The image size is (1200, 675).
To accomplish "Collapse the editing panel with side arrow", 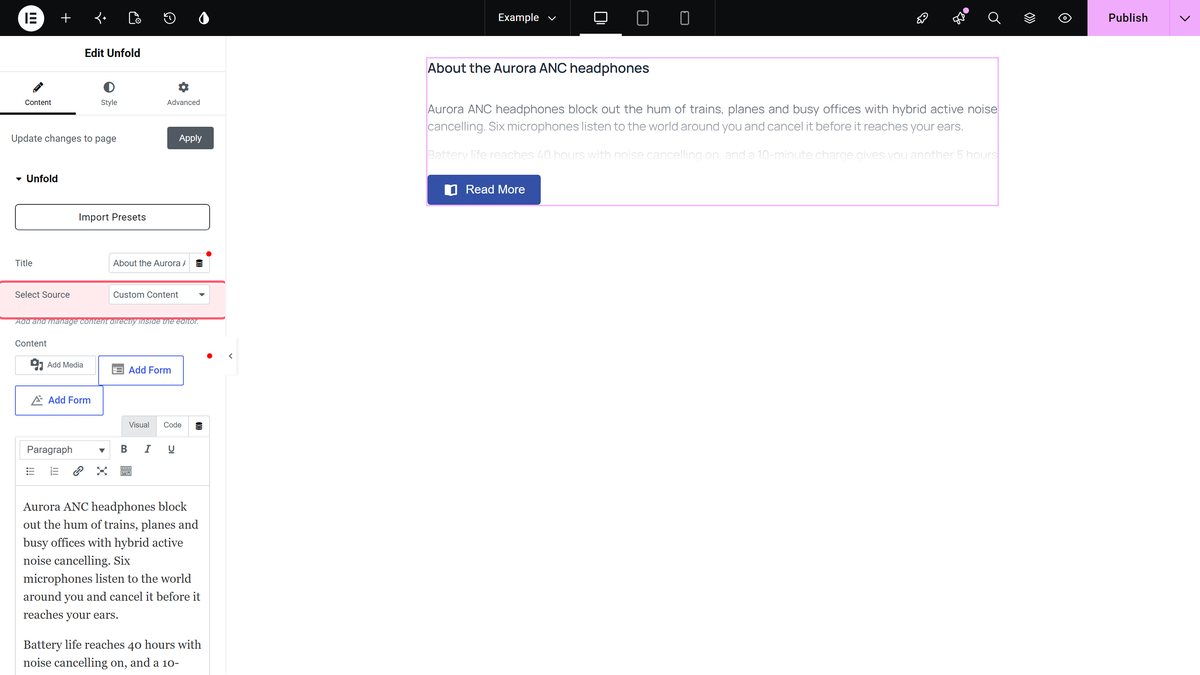I will click(231, 356).
